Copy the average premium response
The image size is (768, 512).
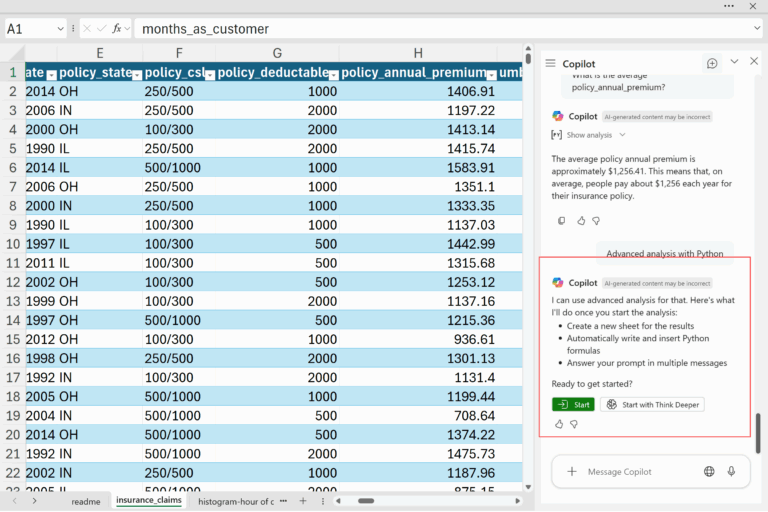coord(561,220)
